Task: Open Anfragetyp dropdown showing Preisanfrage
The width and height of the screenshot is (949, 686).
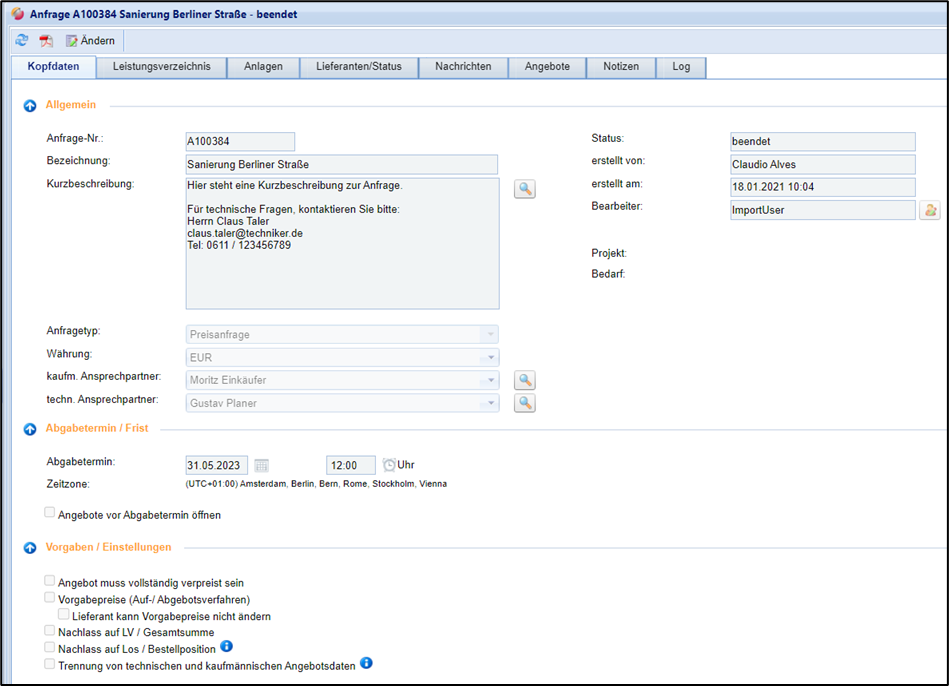Action: [342, 335]
